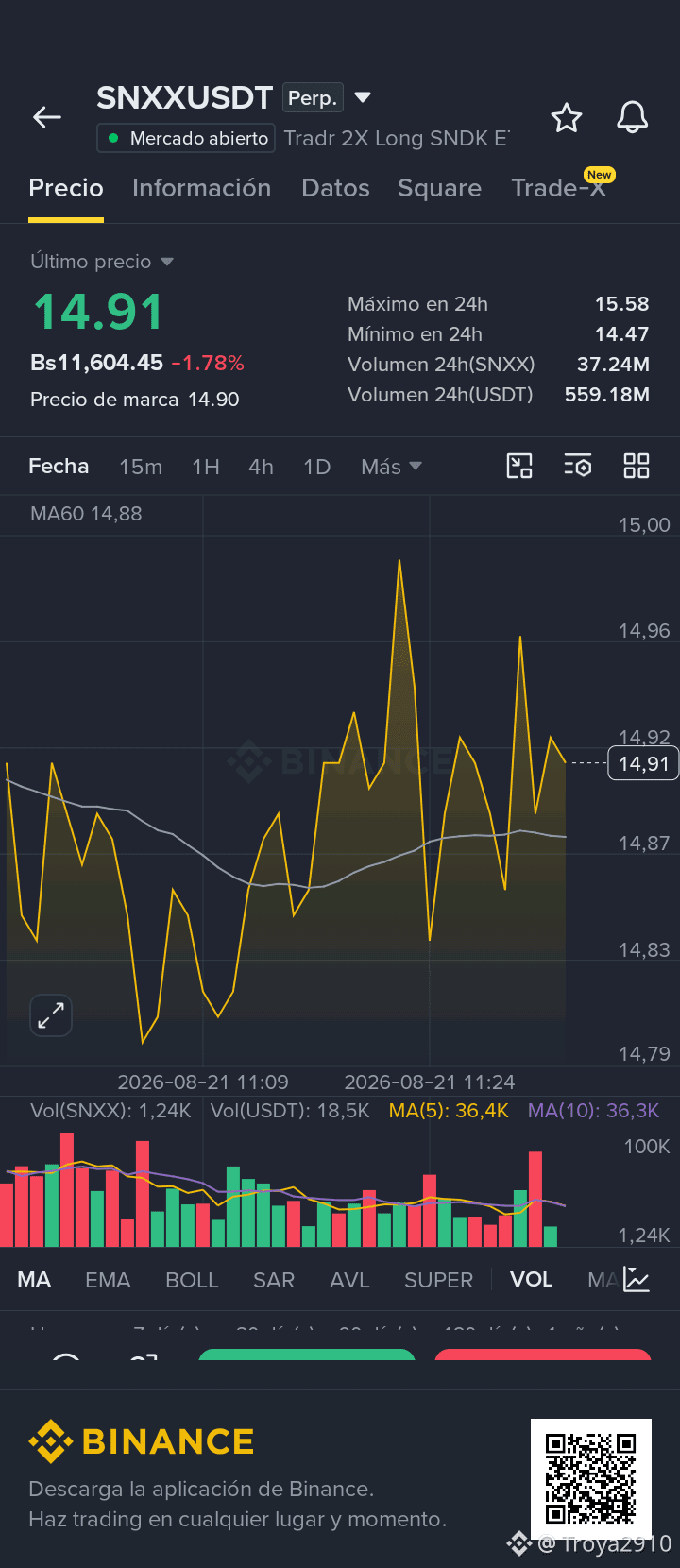Open the Square tab
The image size is (680, 1568).
click(x=439, y=188)
